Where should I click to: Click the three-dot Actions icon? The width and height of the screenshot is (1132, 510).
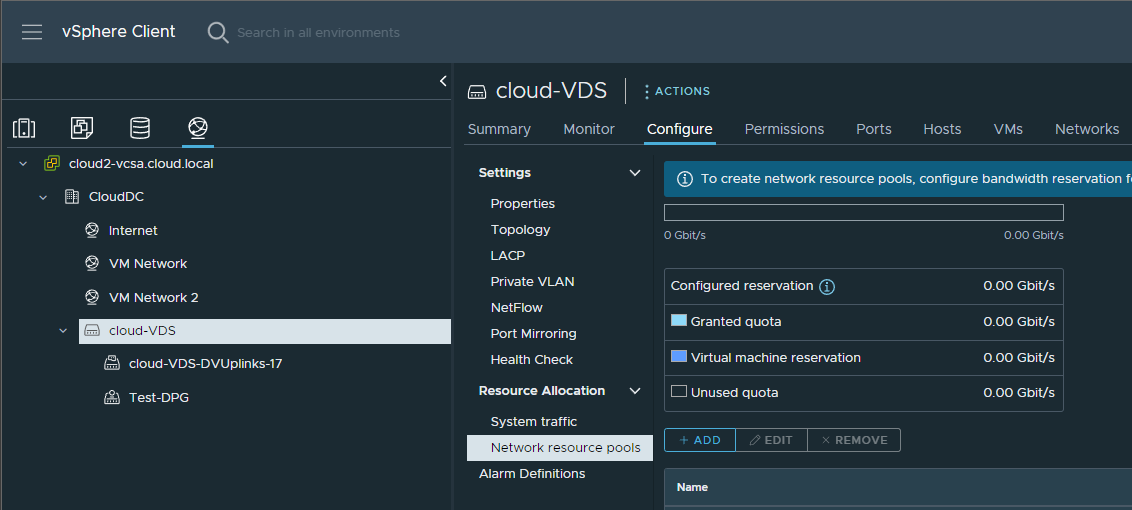tap(647, 92)
